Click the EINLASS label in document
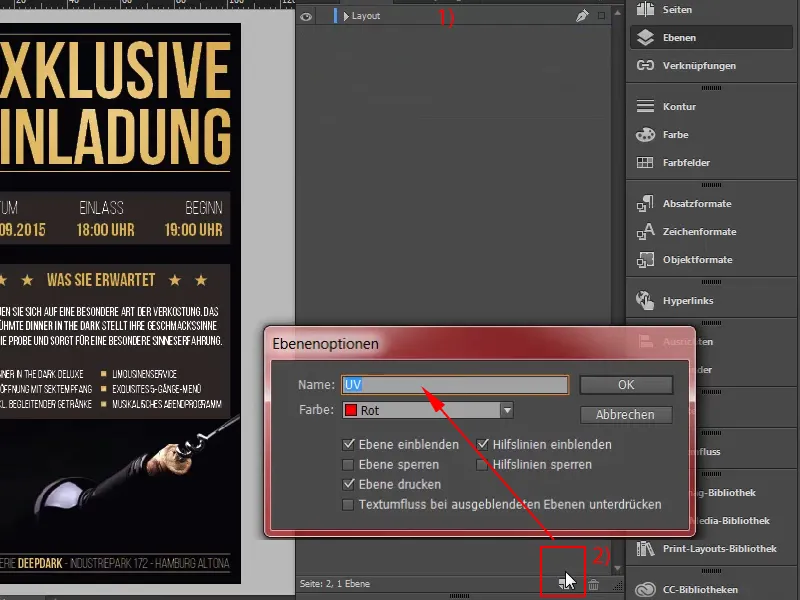 (102, 208)
